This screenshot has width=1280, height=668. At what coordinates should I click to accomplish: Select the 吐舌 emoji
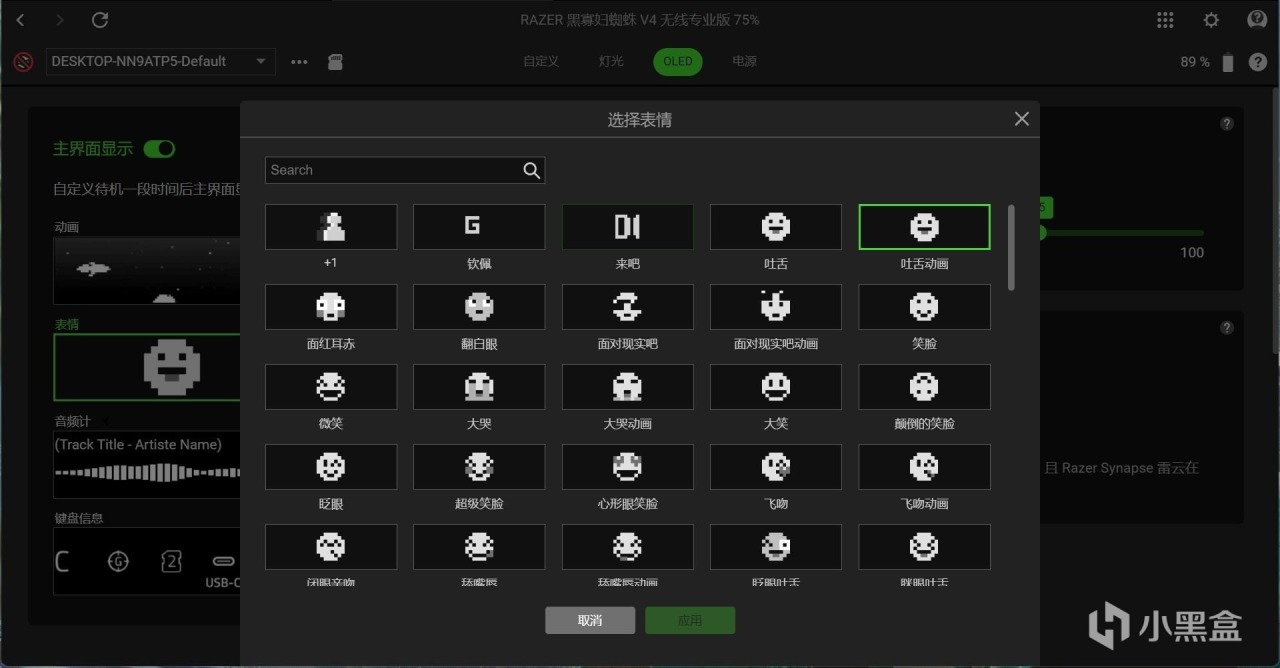[x=776, y=227]
